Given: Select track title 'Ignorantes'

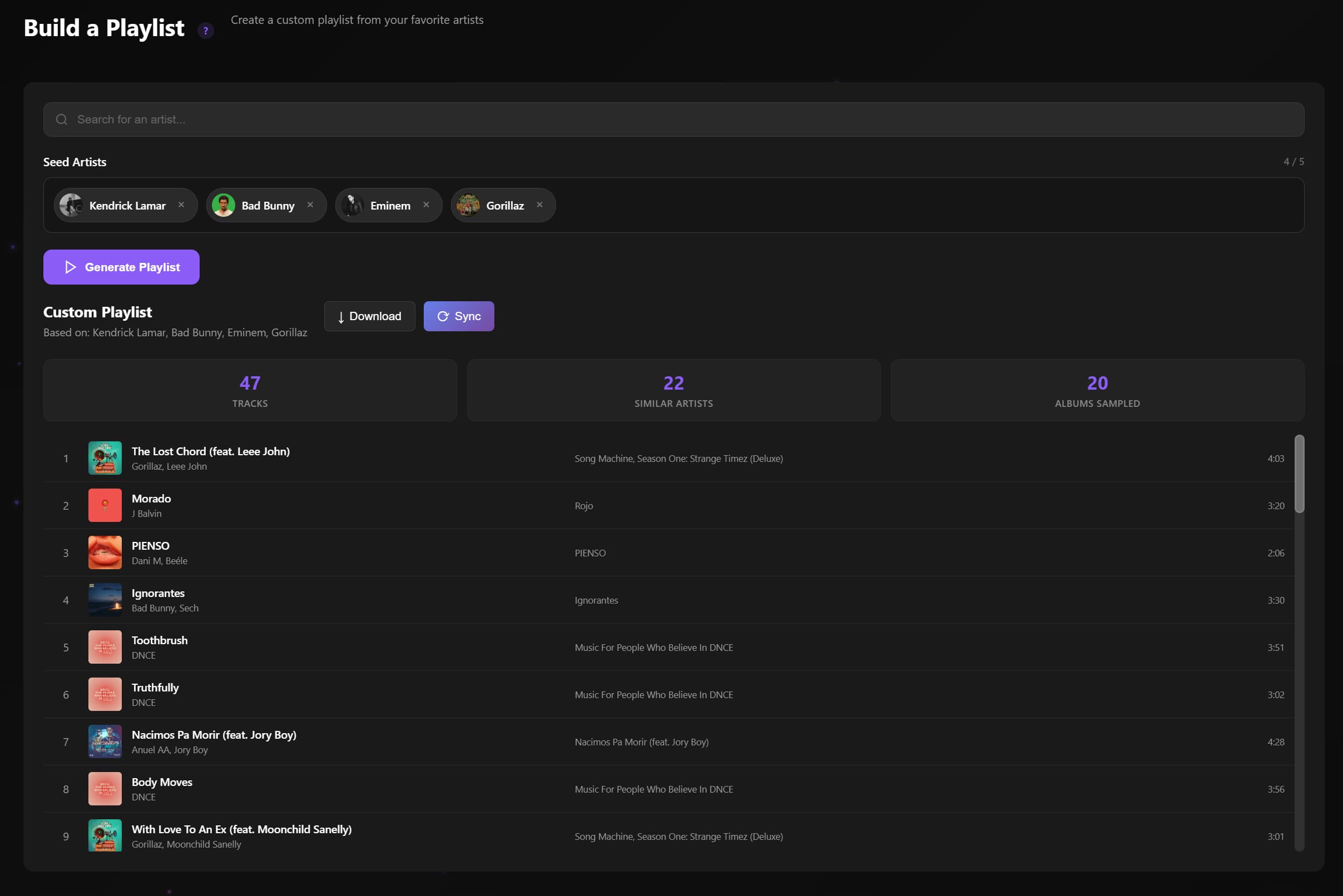Looking at the screenshot, I should tap(158, 593).
